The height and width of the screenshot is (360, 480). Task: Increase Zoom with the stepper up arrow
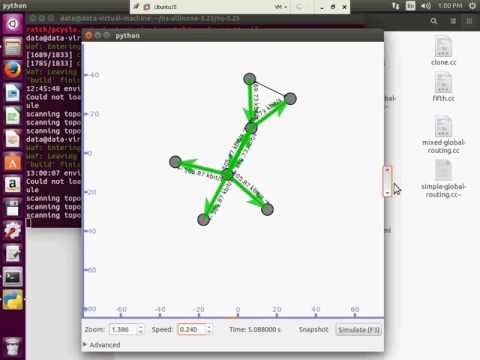coord(141,327)
